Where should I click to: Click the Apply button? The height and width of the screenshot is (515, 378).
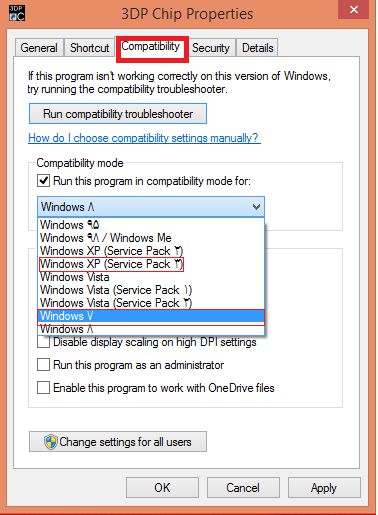(x=324, y=488)
